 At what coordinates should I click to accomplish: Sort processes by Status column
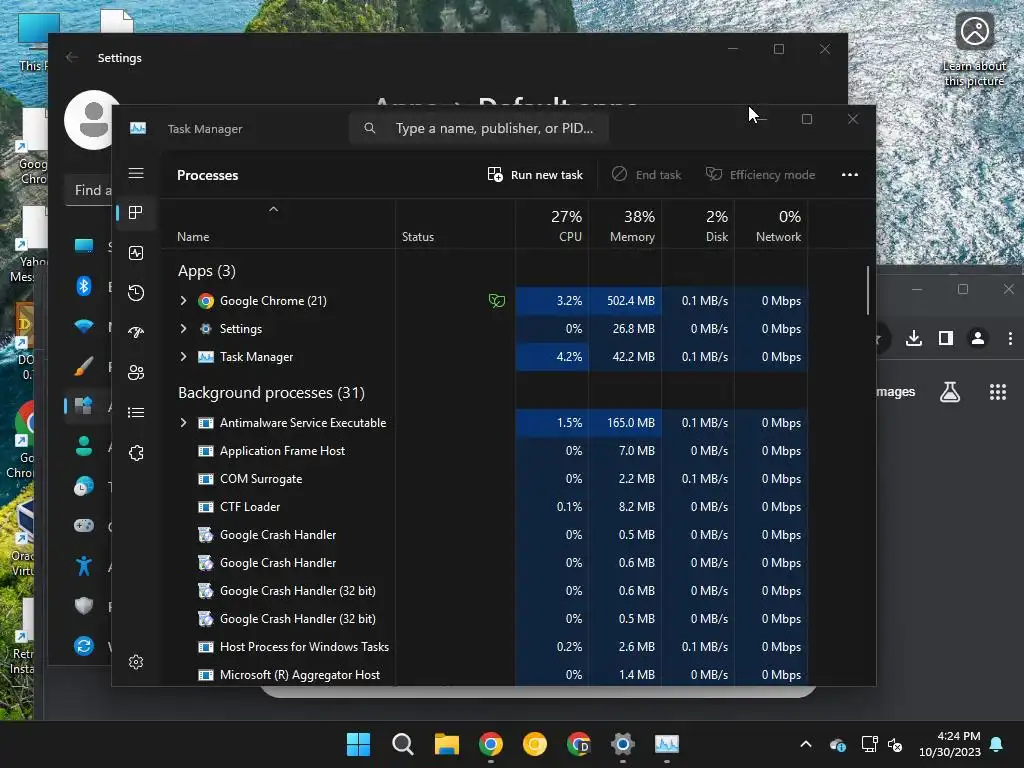(x=417, y=236)
